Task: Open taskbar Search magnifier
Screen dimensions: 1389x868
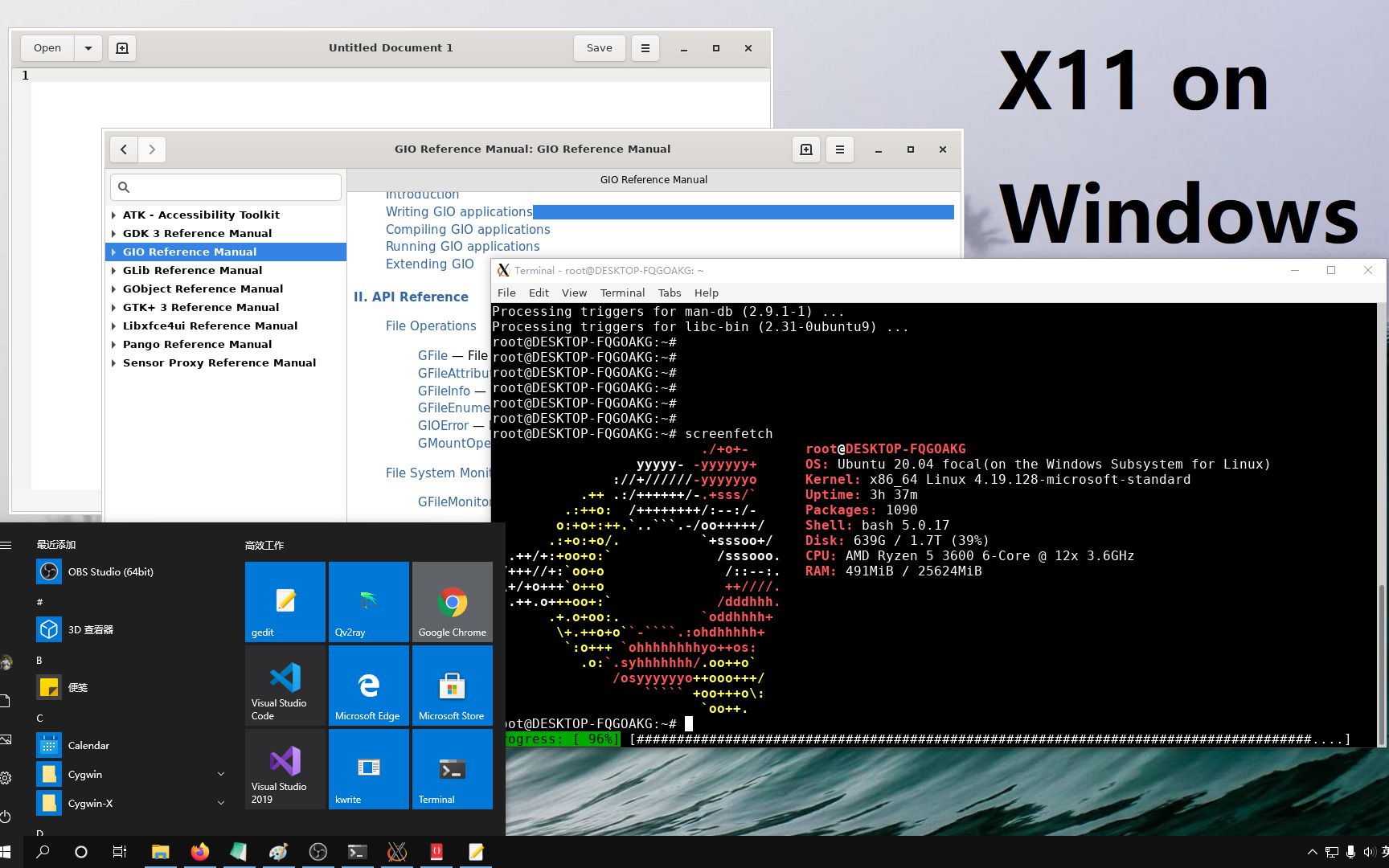Action: 43,852
